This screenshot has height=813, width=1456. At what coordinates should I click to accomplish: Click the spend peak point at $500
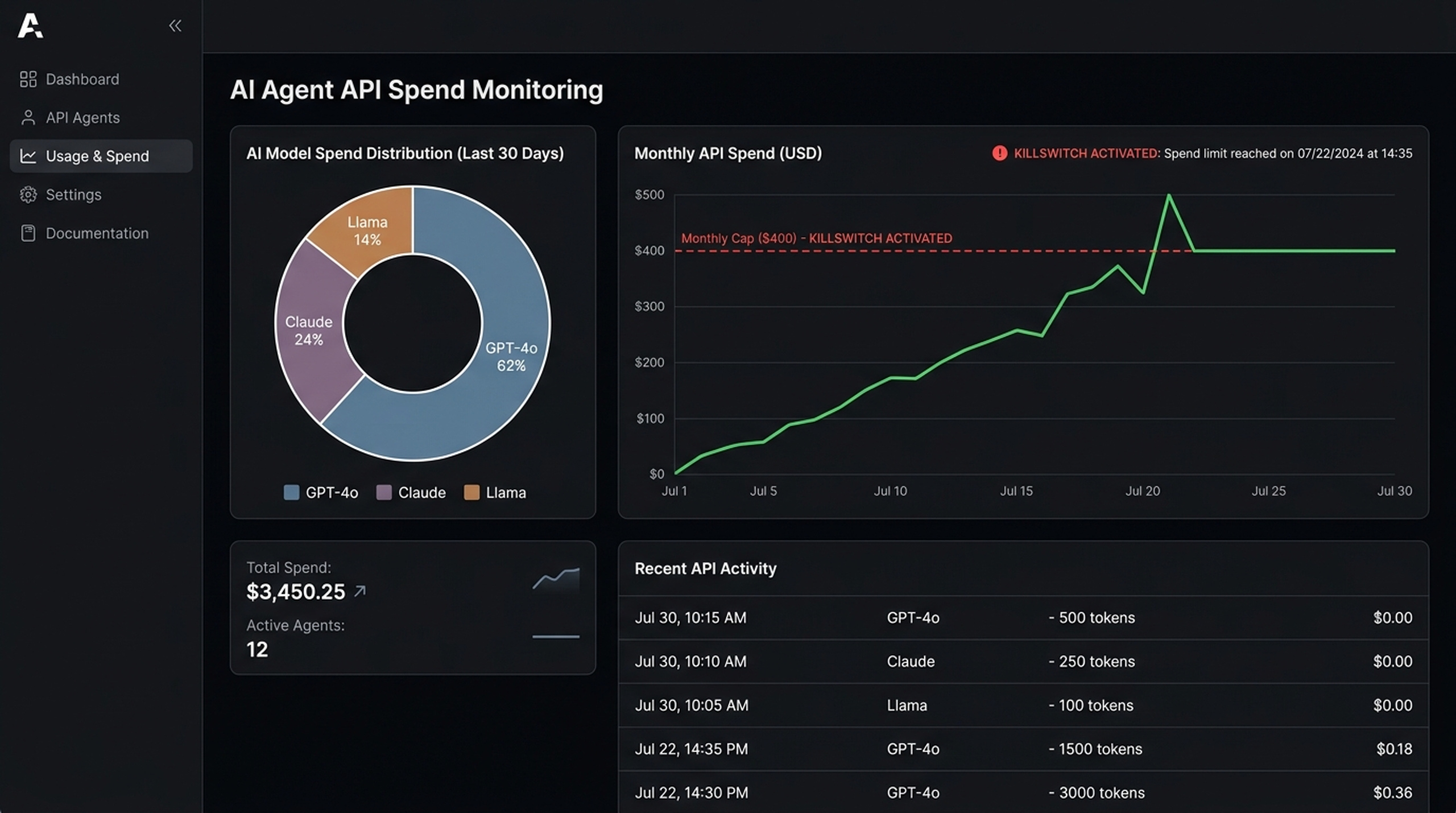tap(1169, 195)
